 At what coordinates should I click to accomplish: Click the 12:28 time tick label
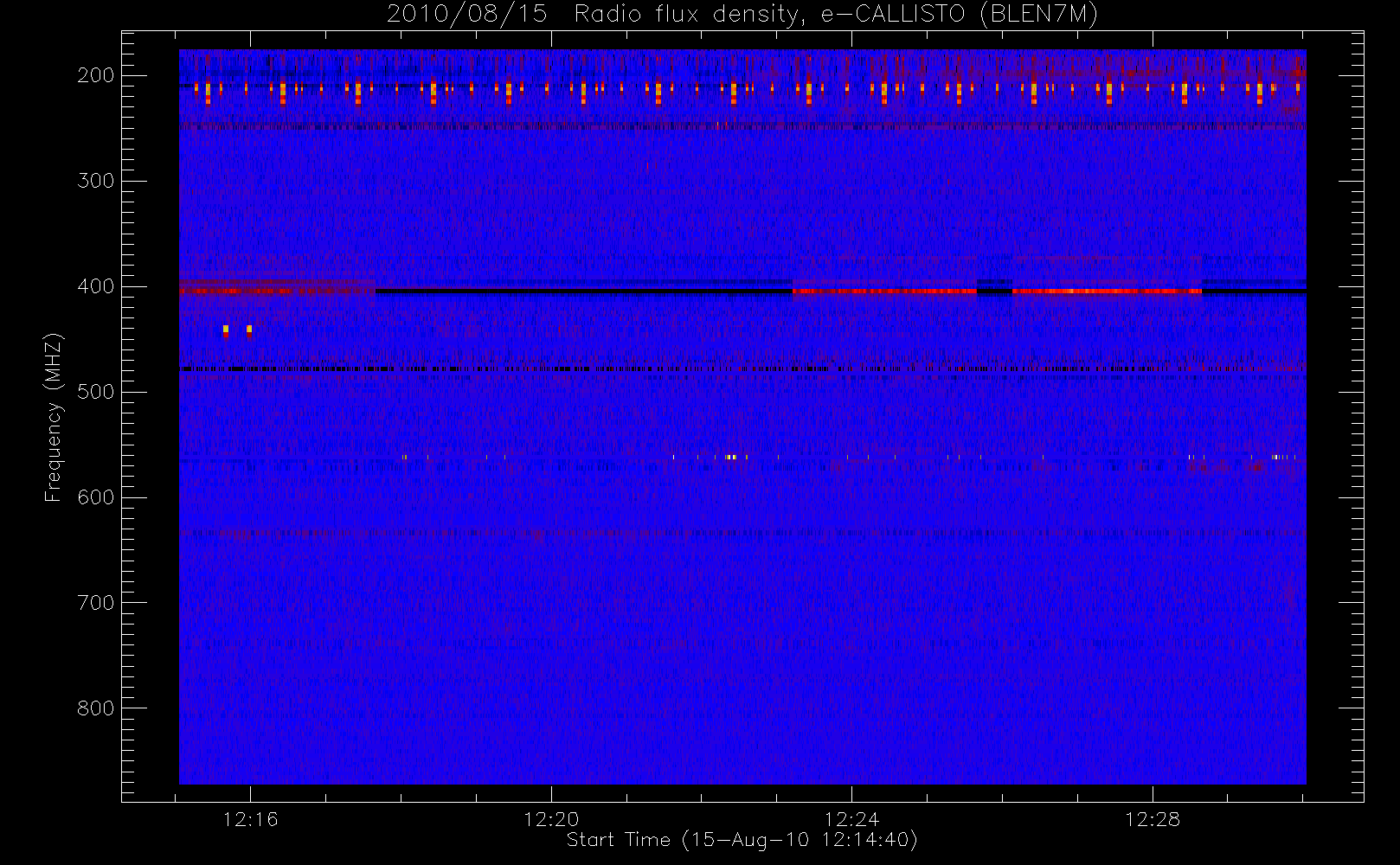tap(1153, 819)
